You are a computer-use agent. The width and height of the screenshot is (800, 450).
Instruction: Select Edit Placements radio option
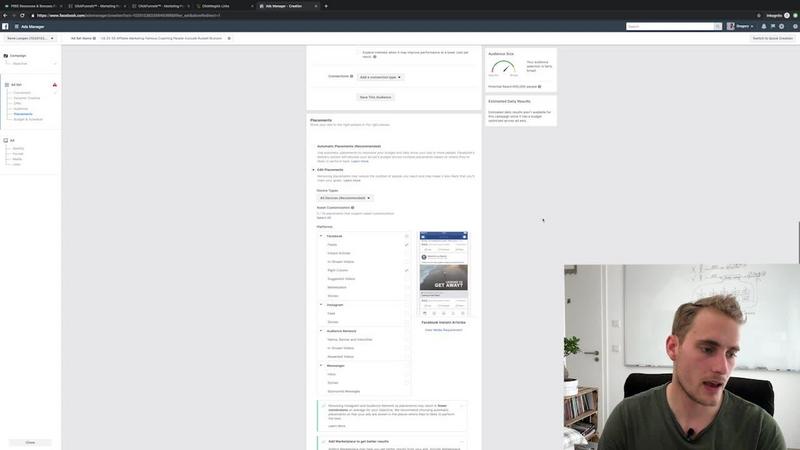[x=313, y=170]
